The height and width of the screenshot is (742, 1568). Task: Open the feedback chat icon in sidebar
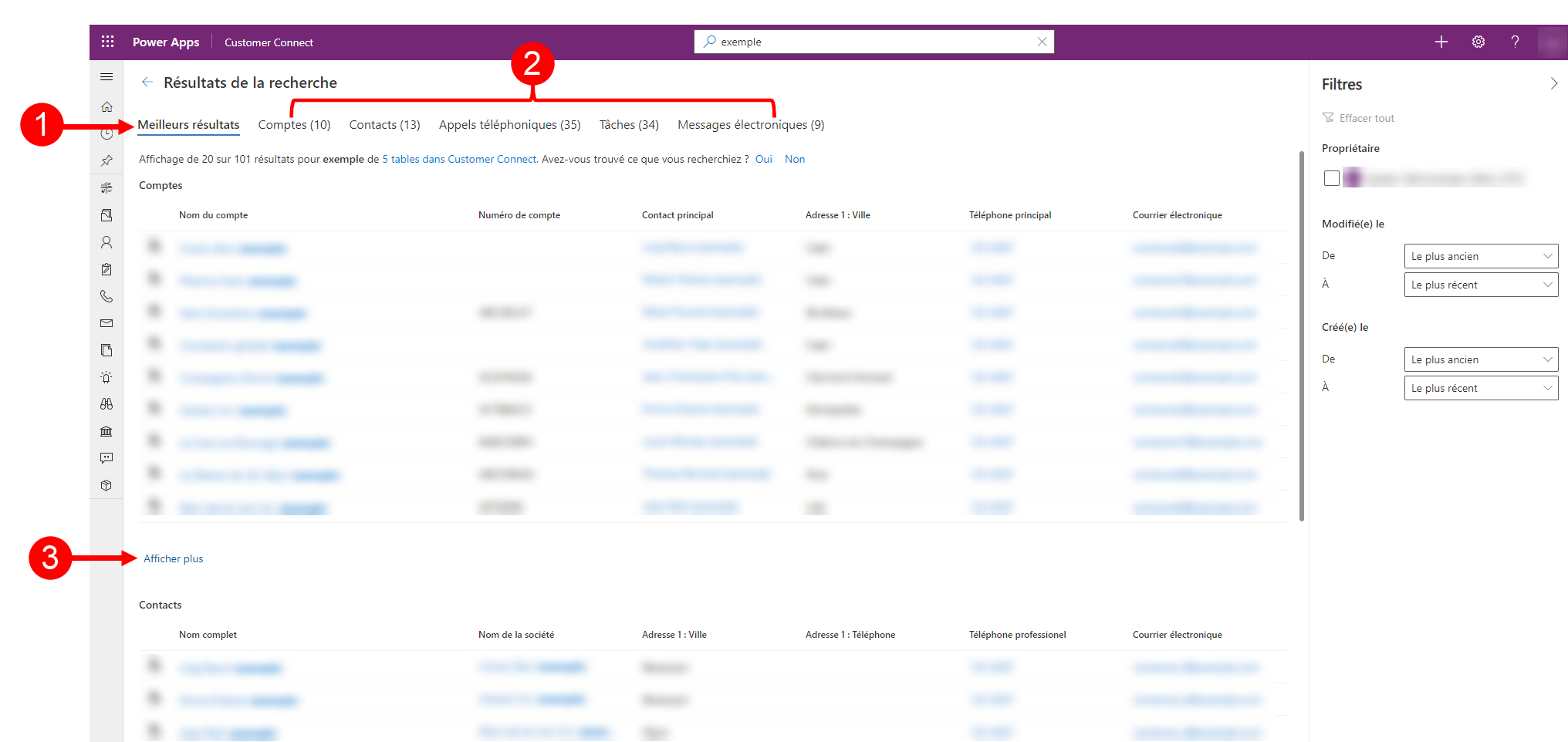[106, 458]
